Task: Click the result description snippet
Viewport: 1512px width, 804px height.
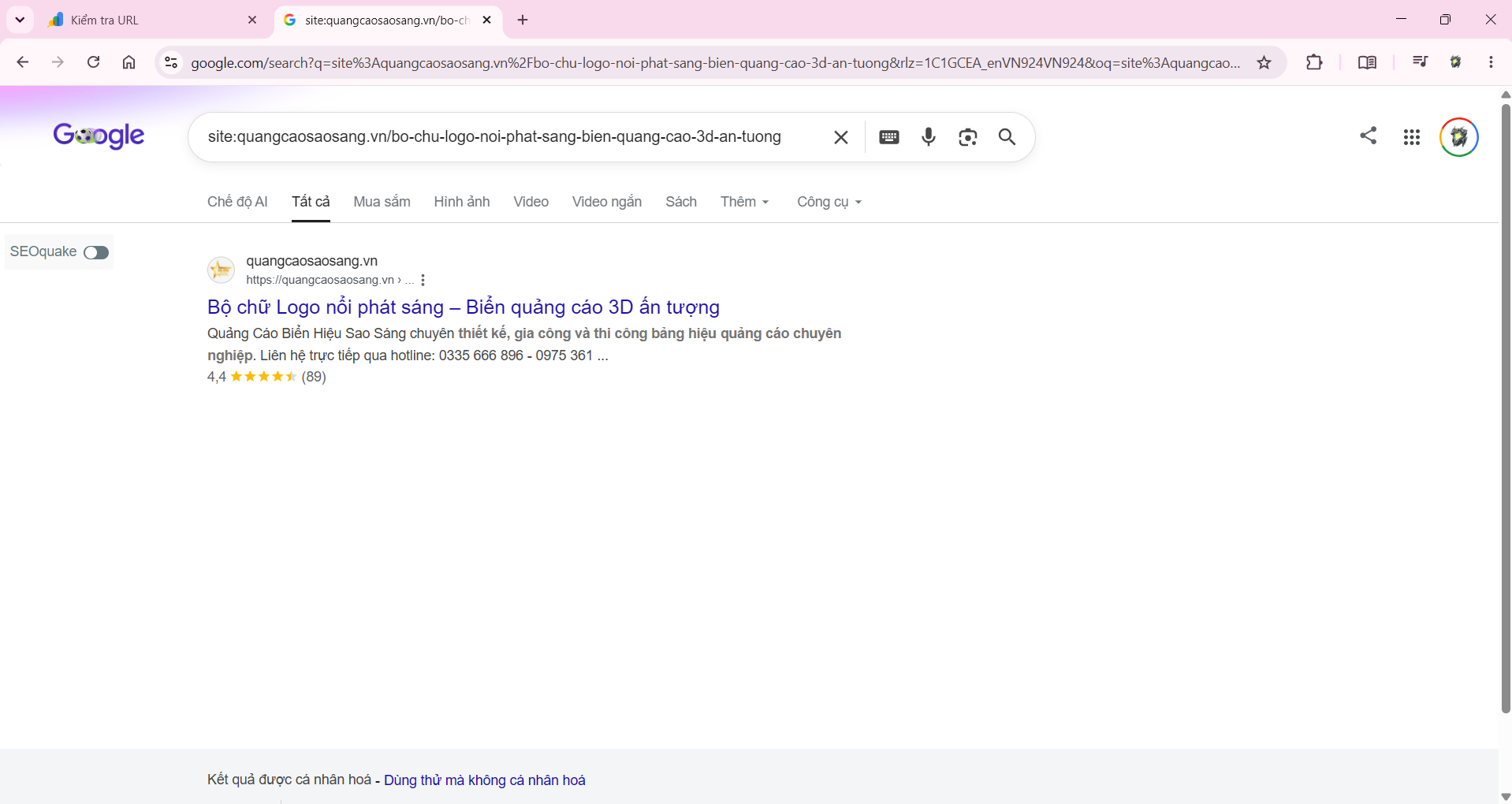Action: click(524, 344)
